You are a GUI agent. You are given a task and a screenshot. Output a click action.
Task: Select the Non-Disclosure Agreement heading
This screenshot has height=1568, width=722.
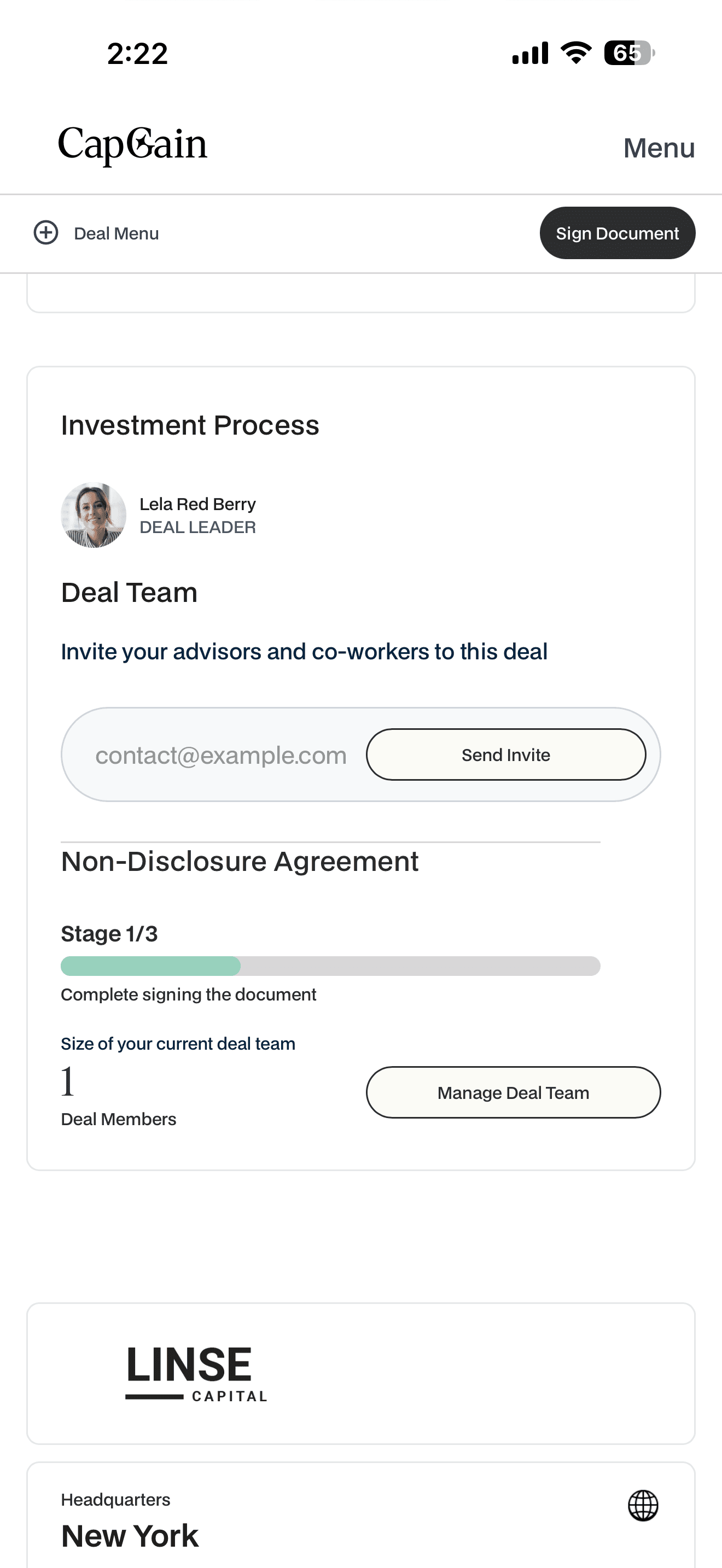coord(240,862)
